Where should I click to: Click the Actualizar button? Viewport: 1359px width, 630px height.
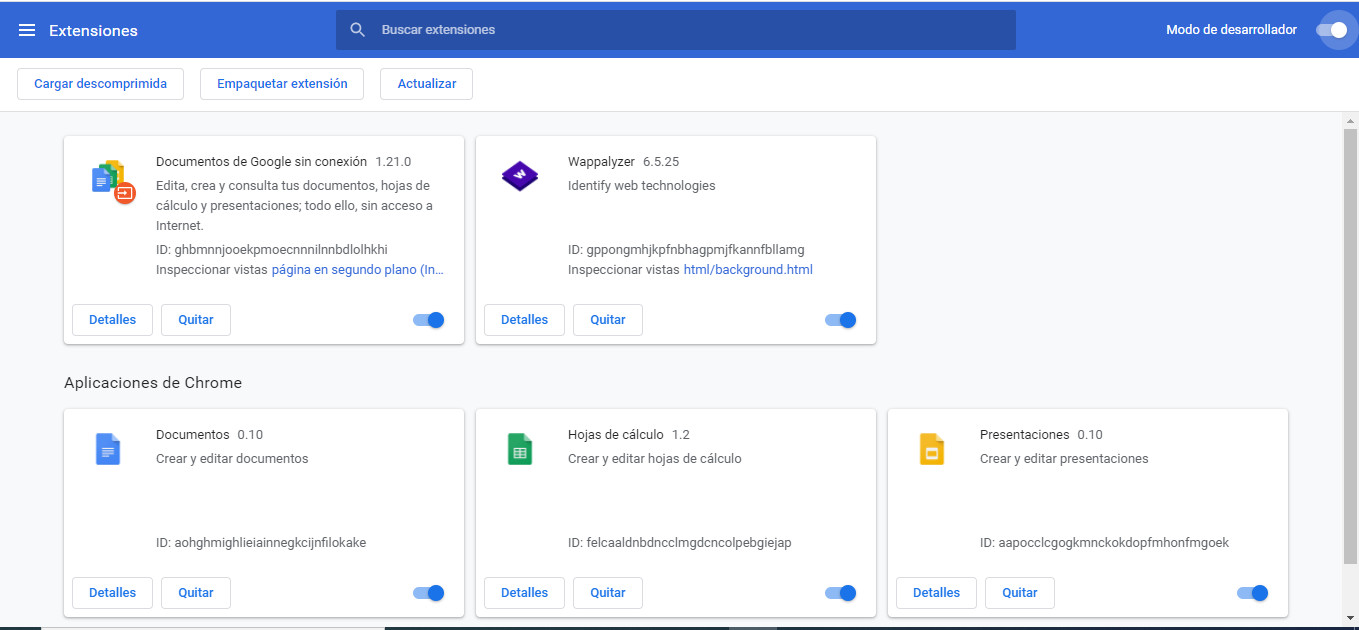click(427, 84)
